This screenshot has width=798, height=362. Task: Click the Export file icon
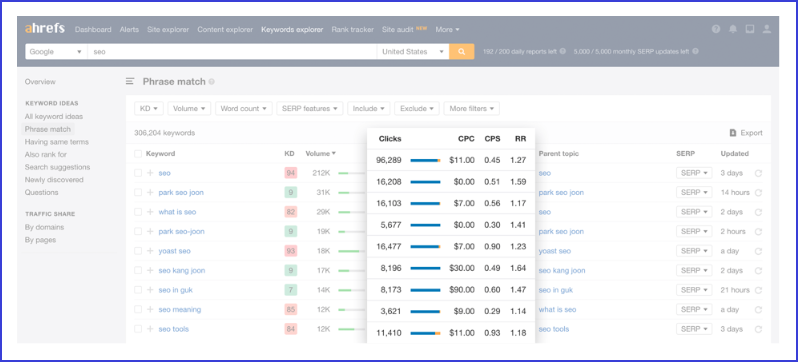click(733, 133)
